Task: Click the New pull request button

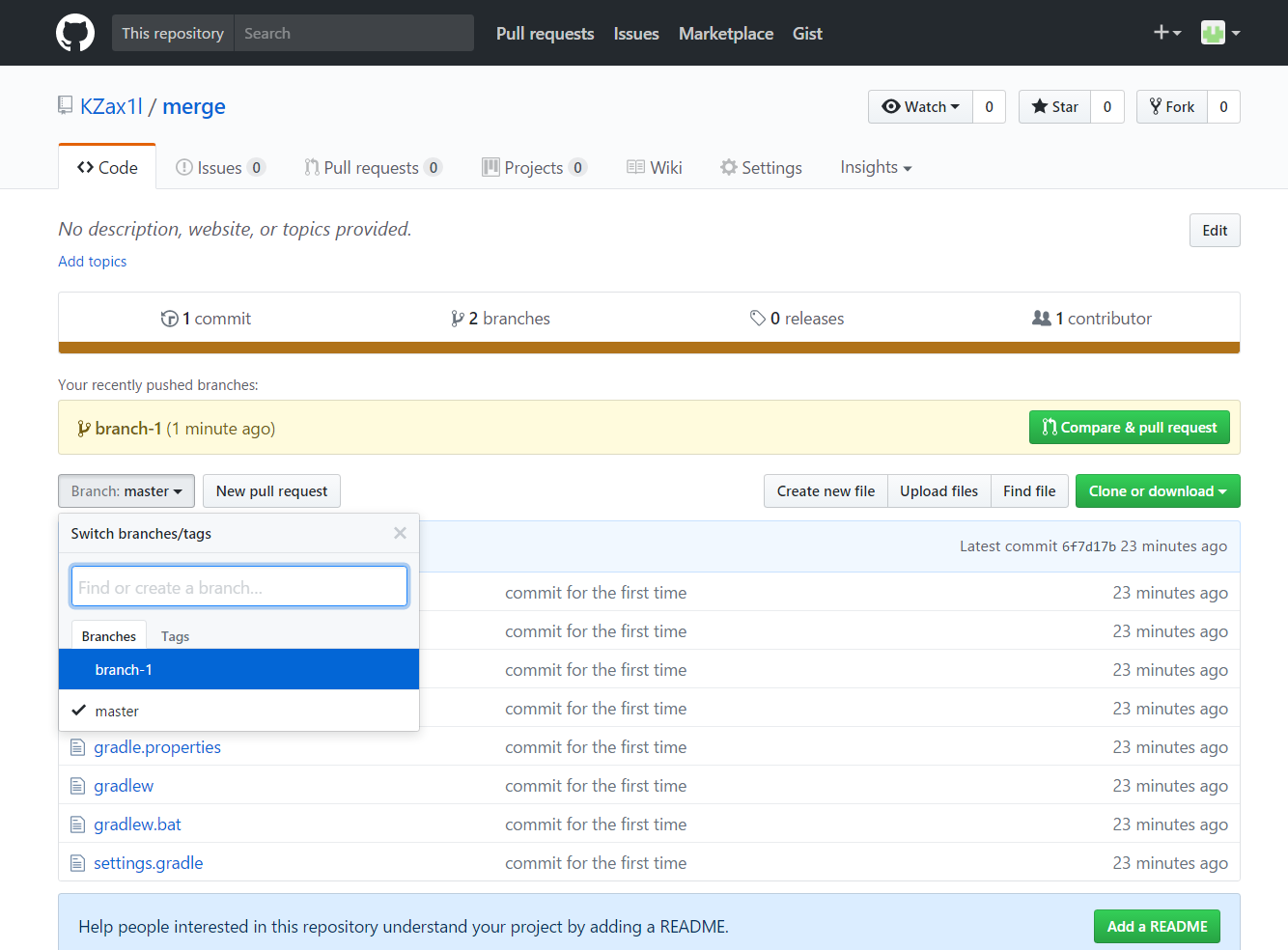Action: [271, 490]
